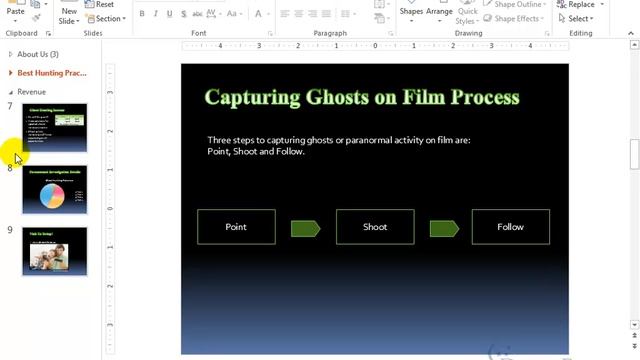Open the Select dropdown
The height and width of the screenshot is (360, 640).
click(576, 18)
